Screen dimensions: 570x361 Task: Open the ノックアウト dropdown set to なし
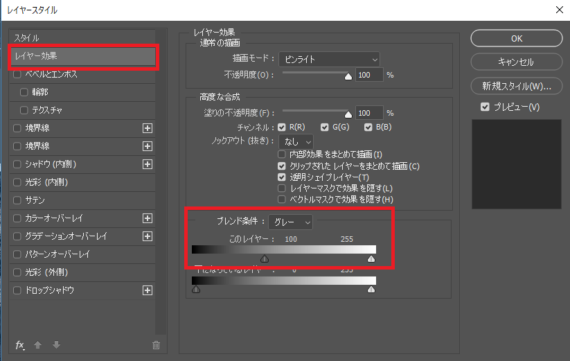(x=296, y=141)
